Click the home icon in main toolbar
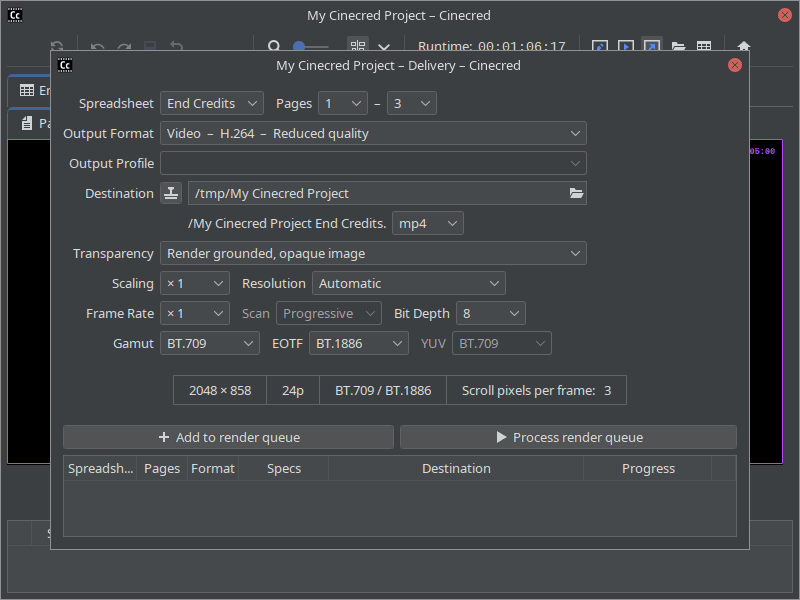The image size is (800, 600). tap(744, 46)
